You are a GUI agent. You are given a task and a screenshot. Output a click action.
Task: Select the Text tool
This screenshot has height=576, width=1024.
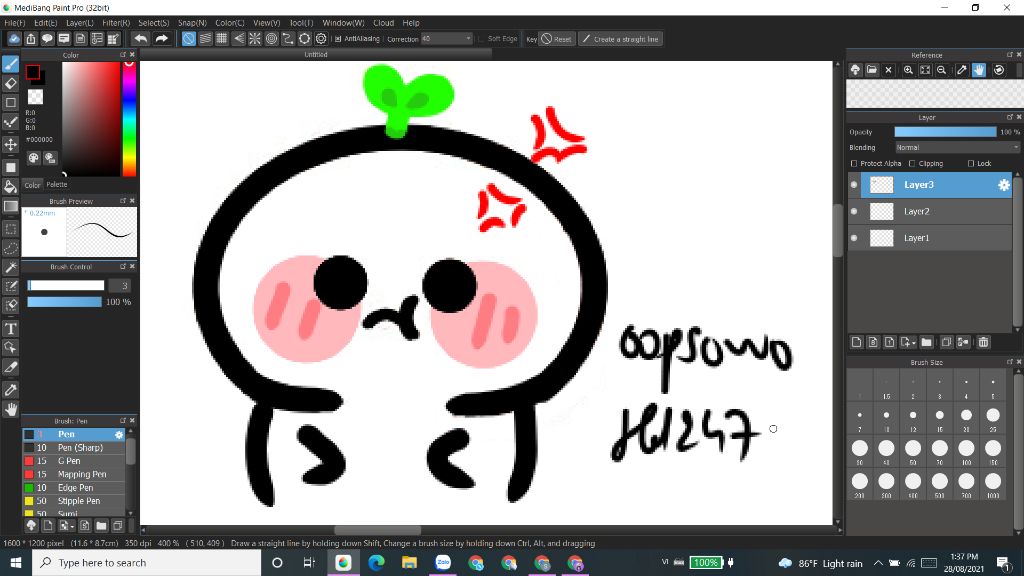pos(10,328)
